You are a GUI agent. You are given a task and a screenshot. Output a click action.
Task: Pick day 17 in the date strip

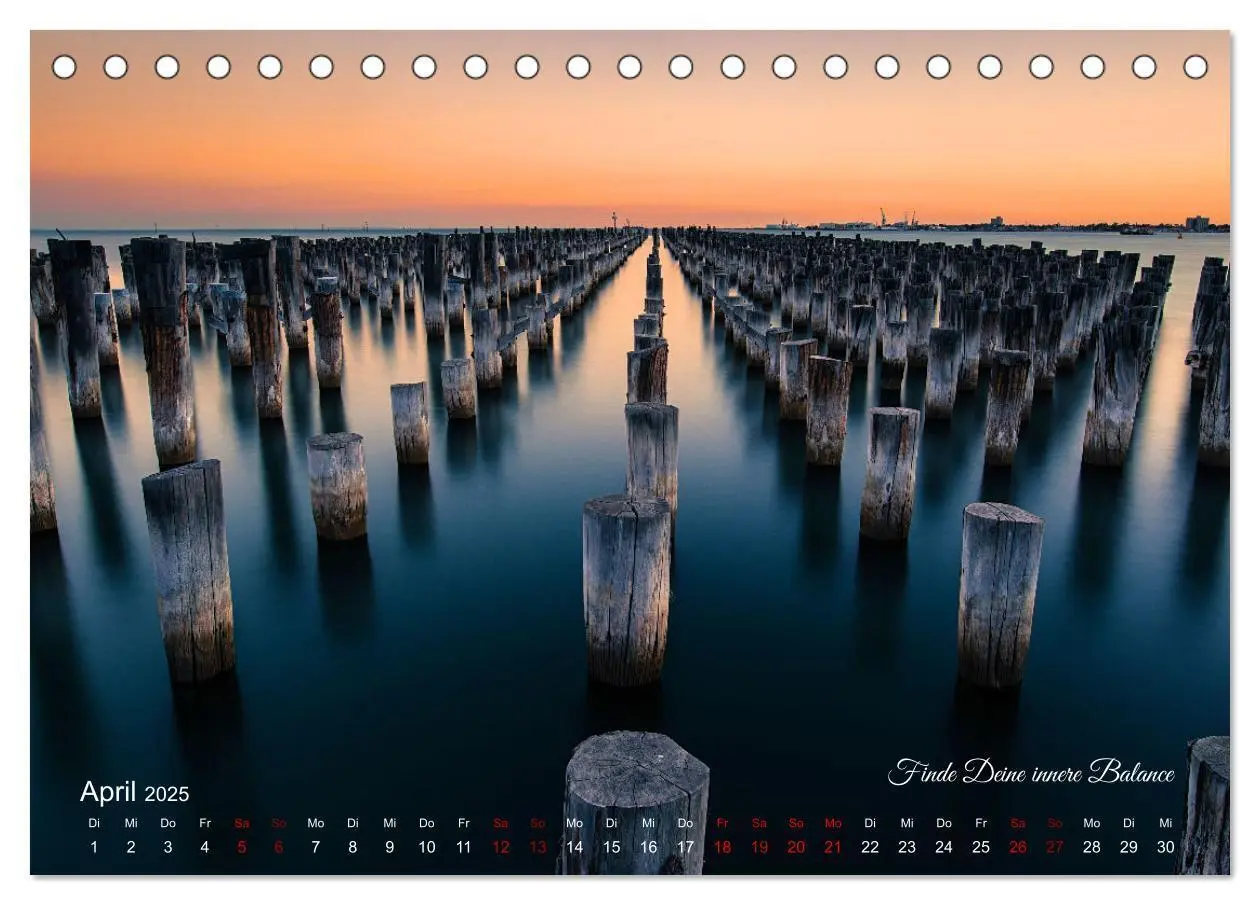(x=686, y=847)
